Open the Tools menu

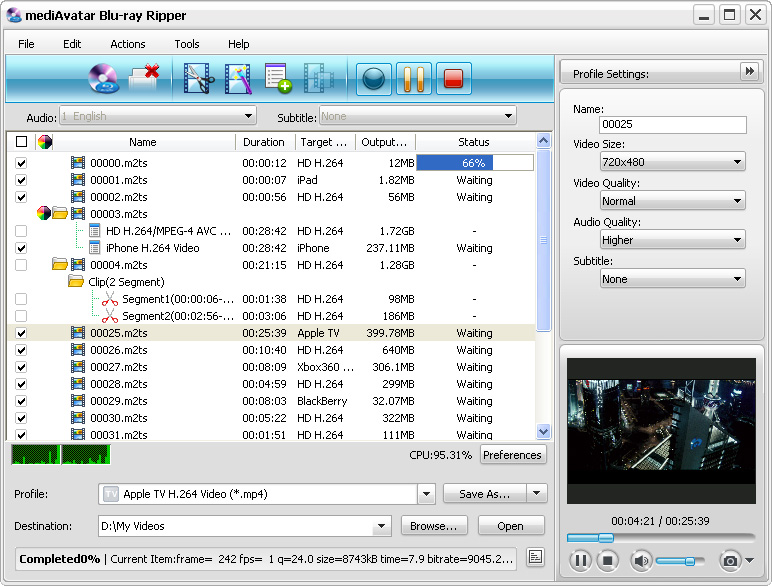click(187, 44)
